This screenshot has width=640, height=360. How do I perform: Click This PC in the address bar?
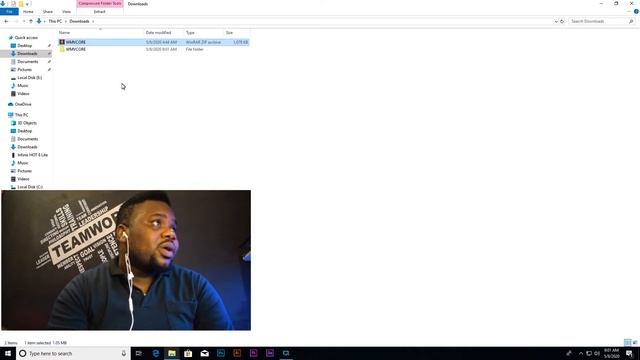pyautogui.click(x=55, y=21)
